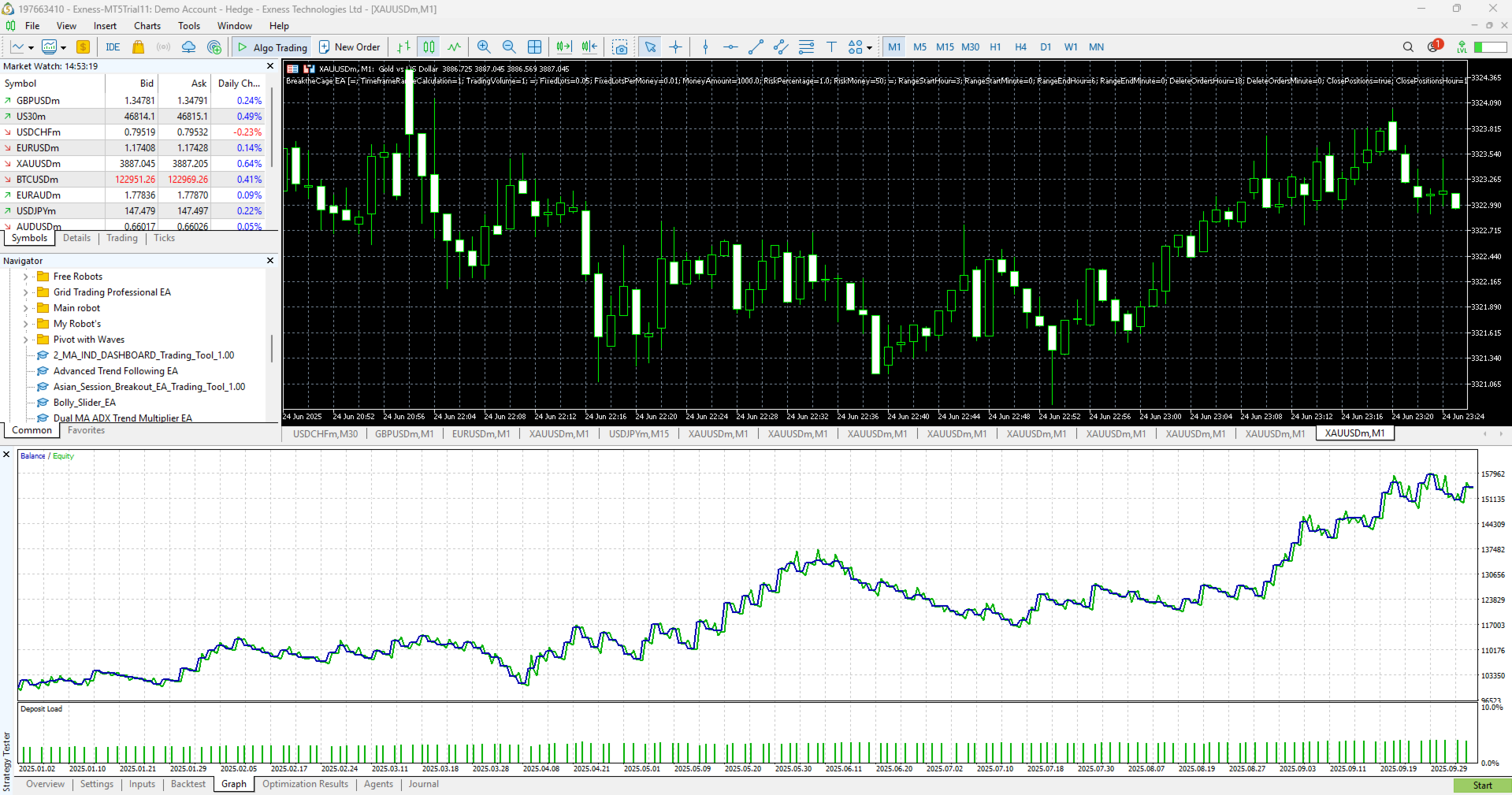The height and width of the screenshot is (795, 1512).
Task: Tile chart windows with grid icon
Action: [x=534, y=47]
